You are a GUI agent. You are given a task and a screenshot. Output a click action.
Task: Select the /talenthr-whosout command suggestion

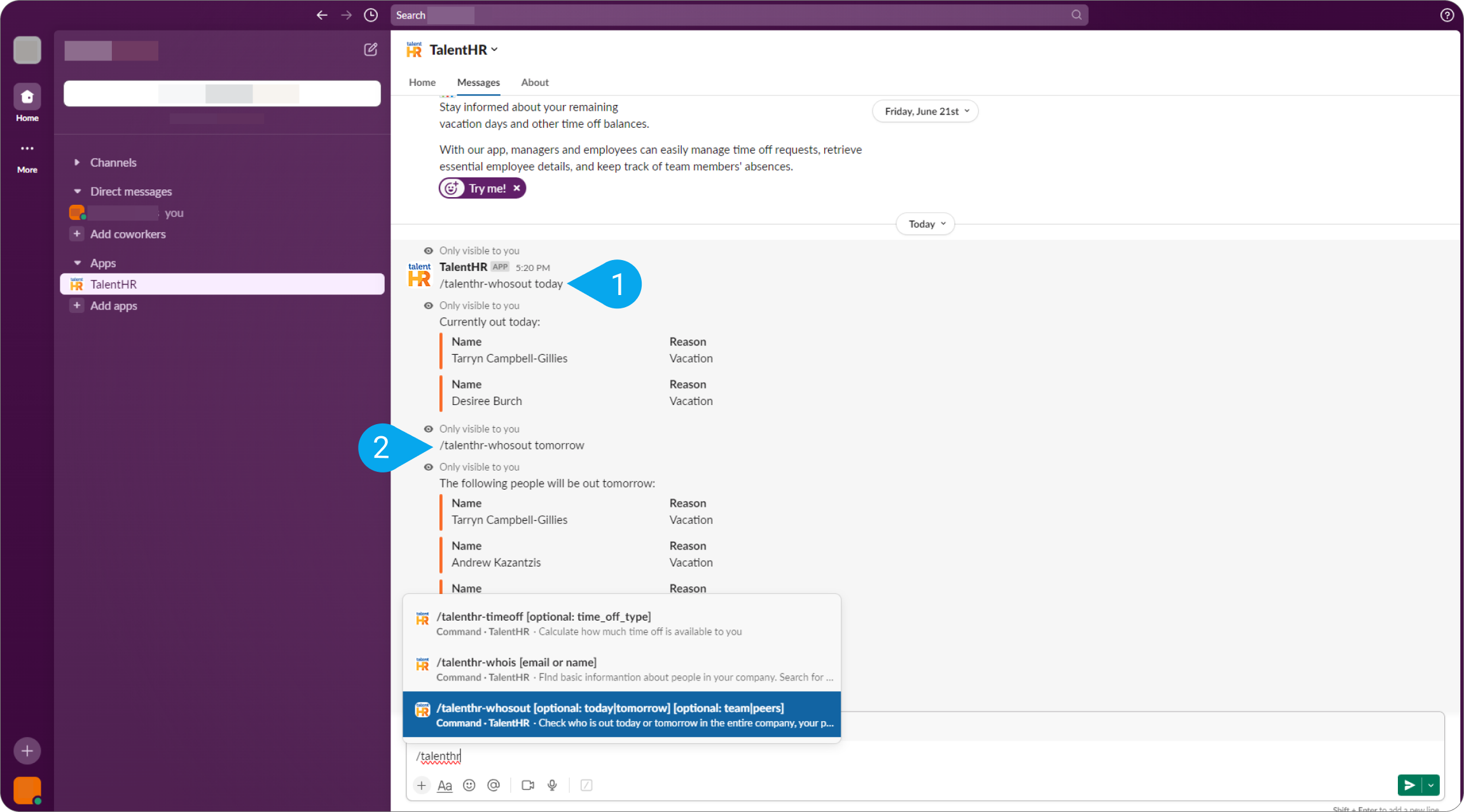click(x=622, y=715)
